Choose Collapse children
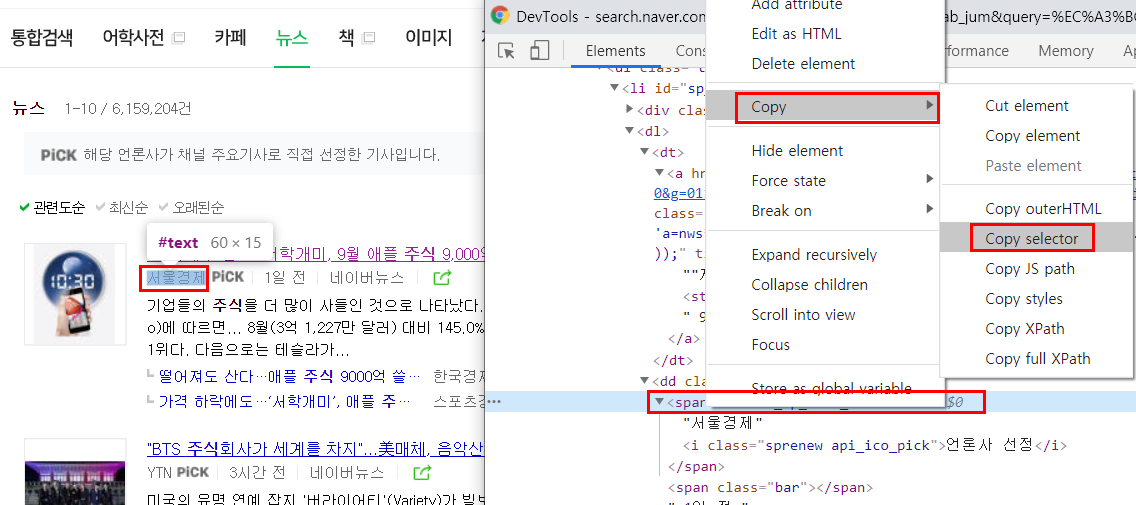The image size is (1136, 505). [x=825, y=285]
